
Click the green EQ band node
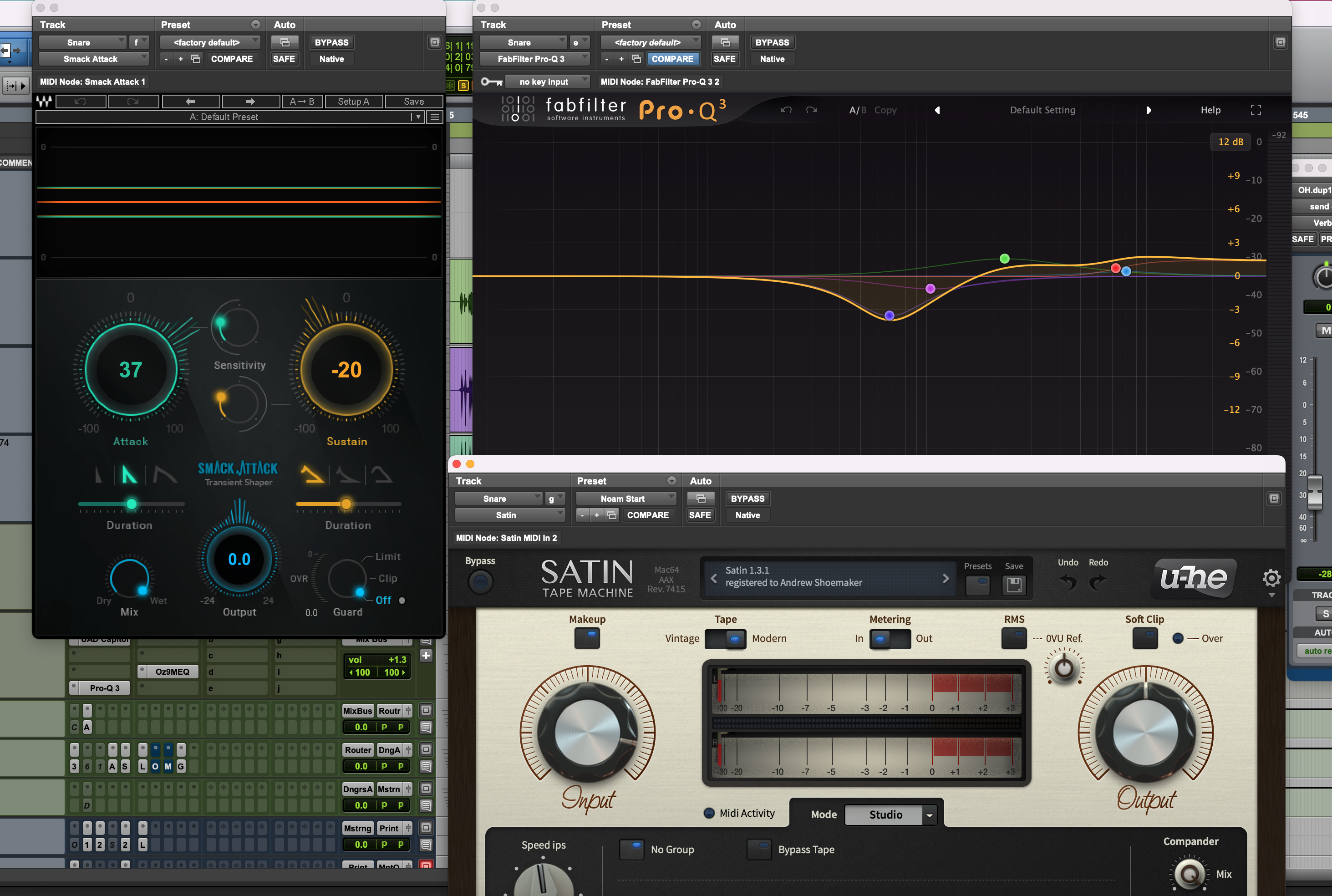1005,259
